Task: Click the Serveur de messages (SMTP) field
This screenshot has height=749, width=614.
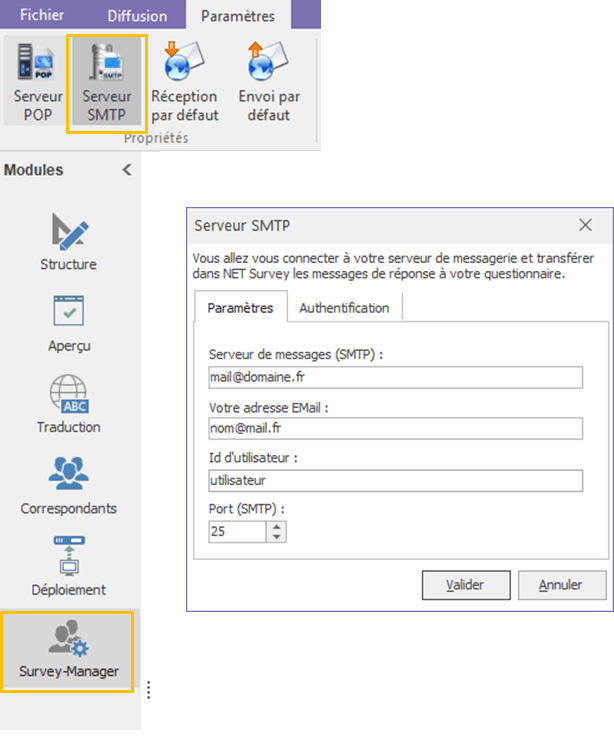Action: (396, 377)
